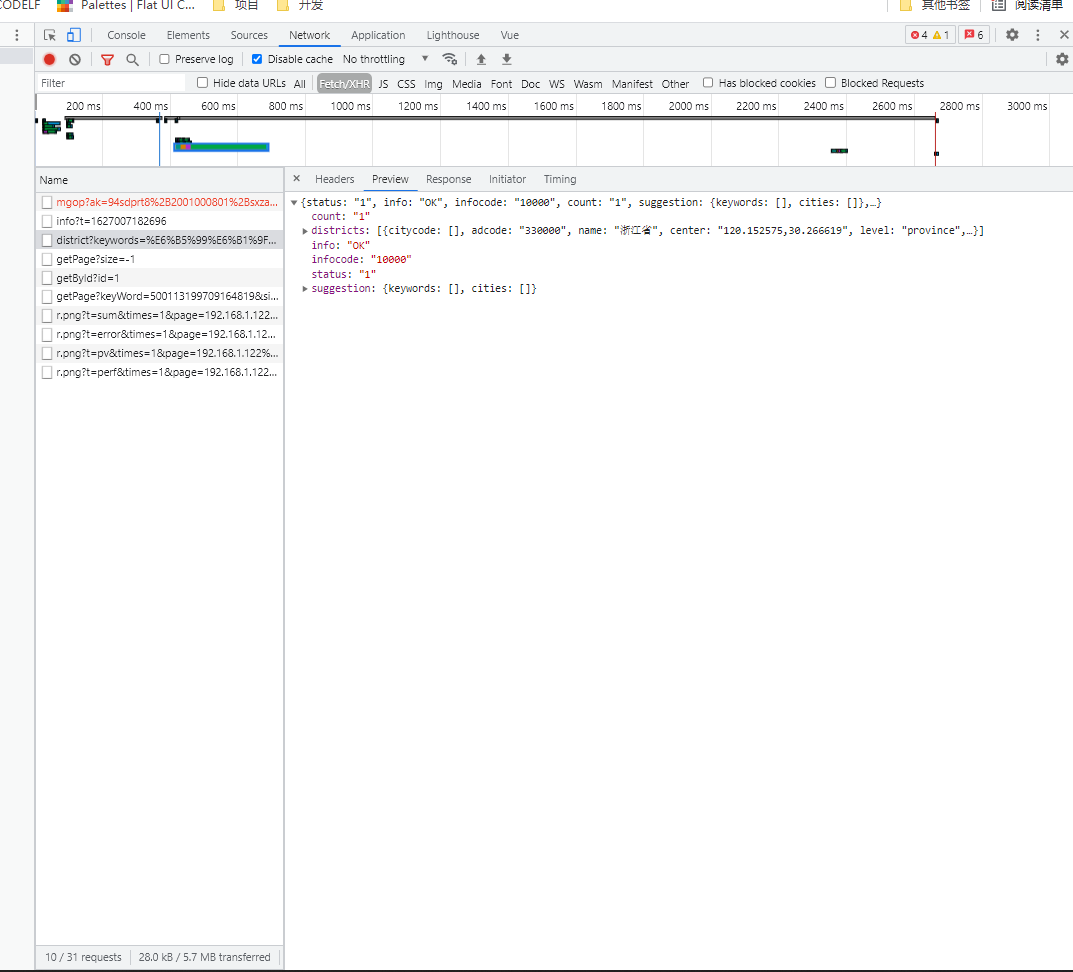Image resolution: width=1073 pixels, height=972 pixels.
Task: Select getById?id=1 request row
Action: click(x=159, y=278)
